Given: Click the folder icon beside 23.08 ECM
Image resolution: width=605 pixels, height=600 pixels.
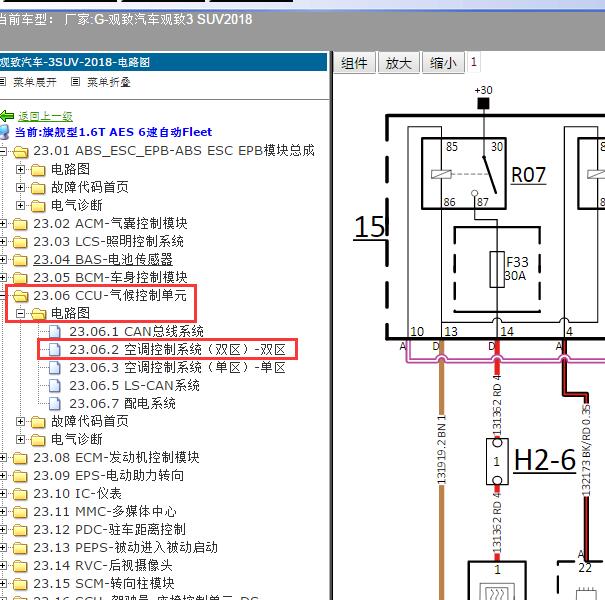Looking at the screenshot, I should point(20,458).
